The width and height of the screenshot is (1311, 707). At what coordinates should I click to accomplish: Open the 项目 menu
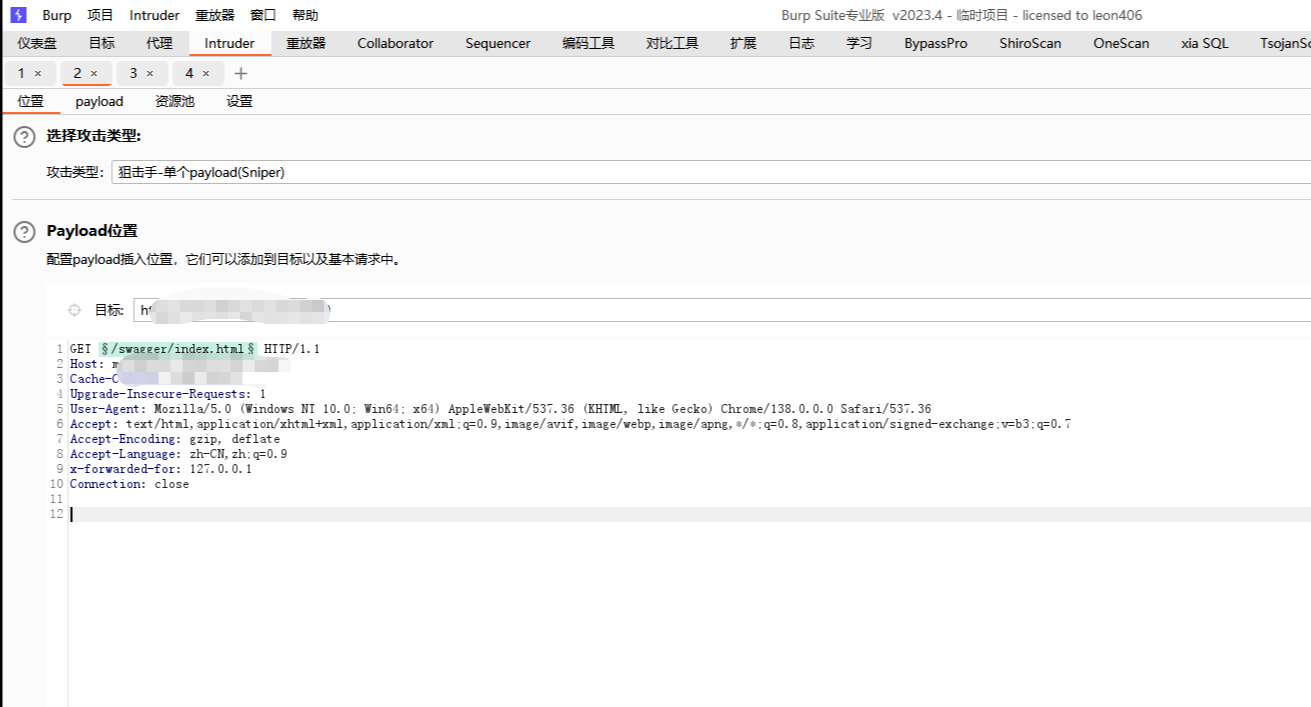click(x=100, y=15)
